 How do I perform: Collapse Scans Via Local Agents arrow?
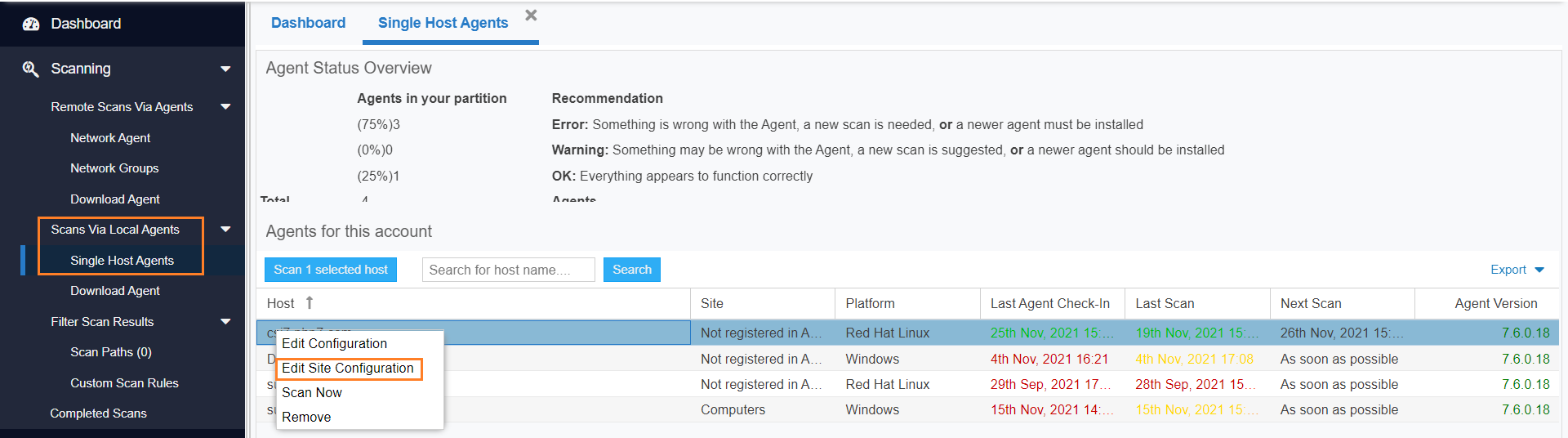point(225,230)
